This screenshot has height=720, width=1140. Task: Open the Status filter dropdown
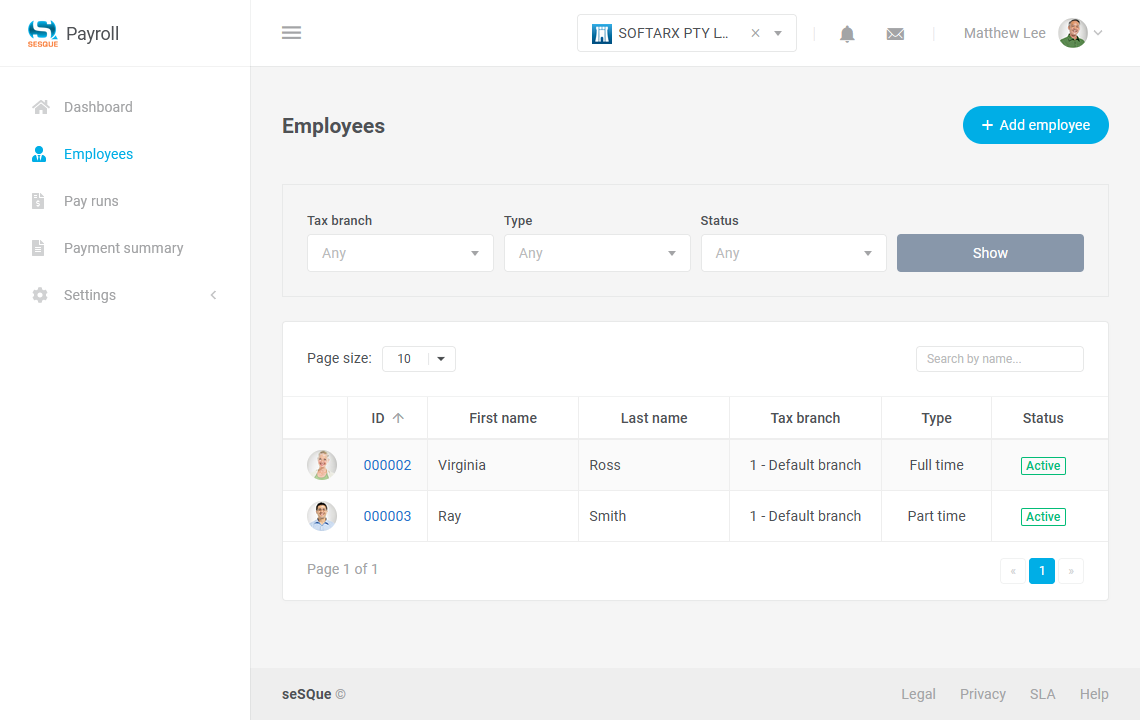tap(793, 253)
